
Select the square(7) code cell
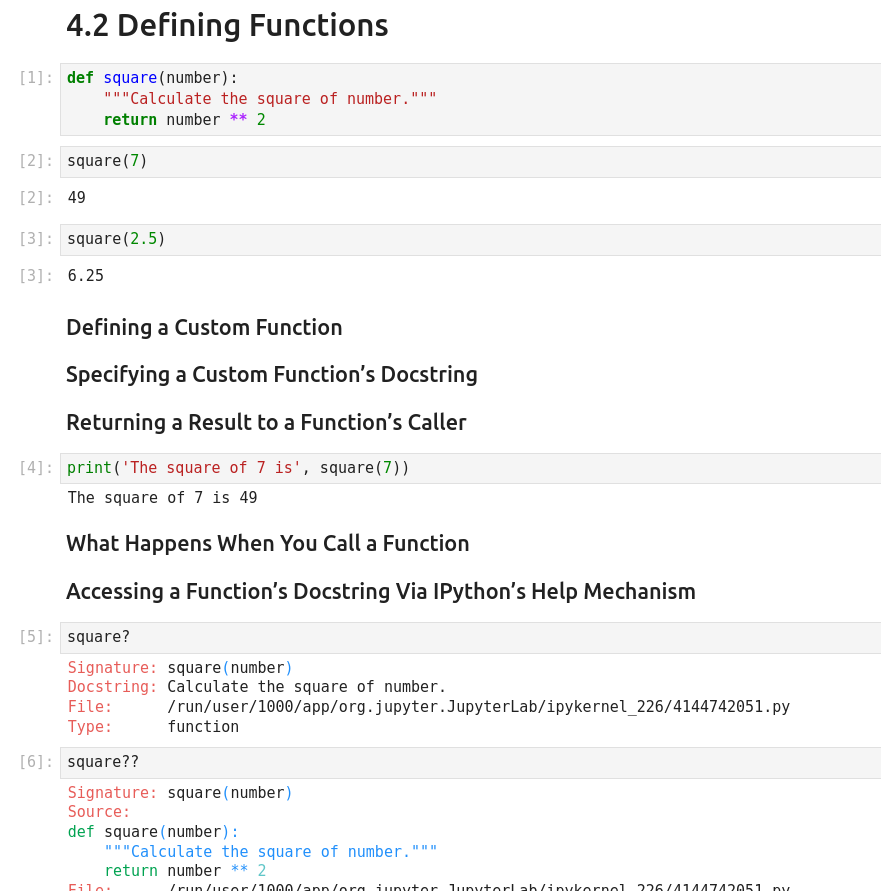point(470,161)
